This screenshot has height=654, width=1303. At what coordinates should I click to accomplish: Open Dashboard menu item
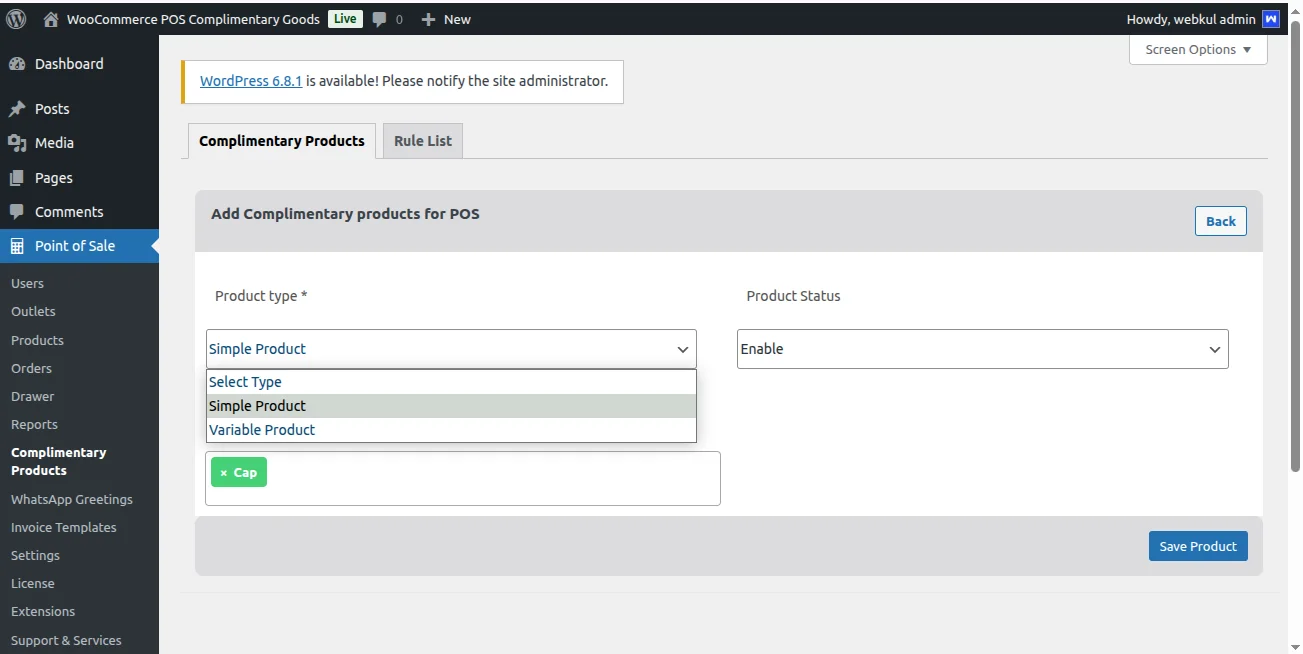tap(79, 64)
